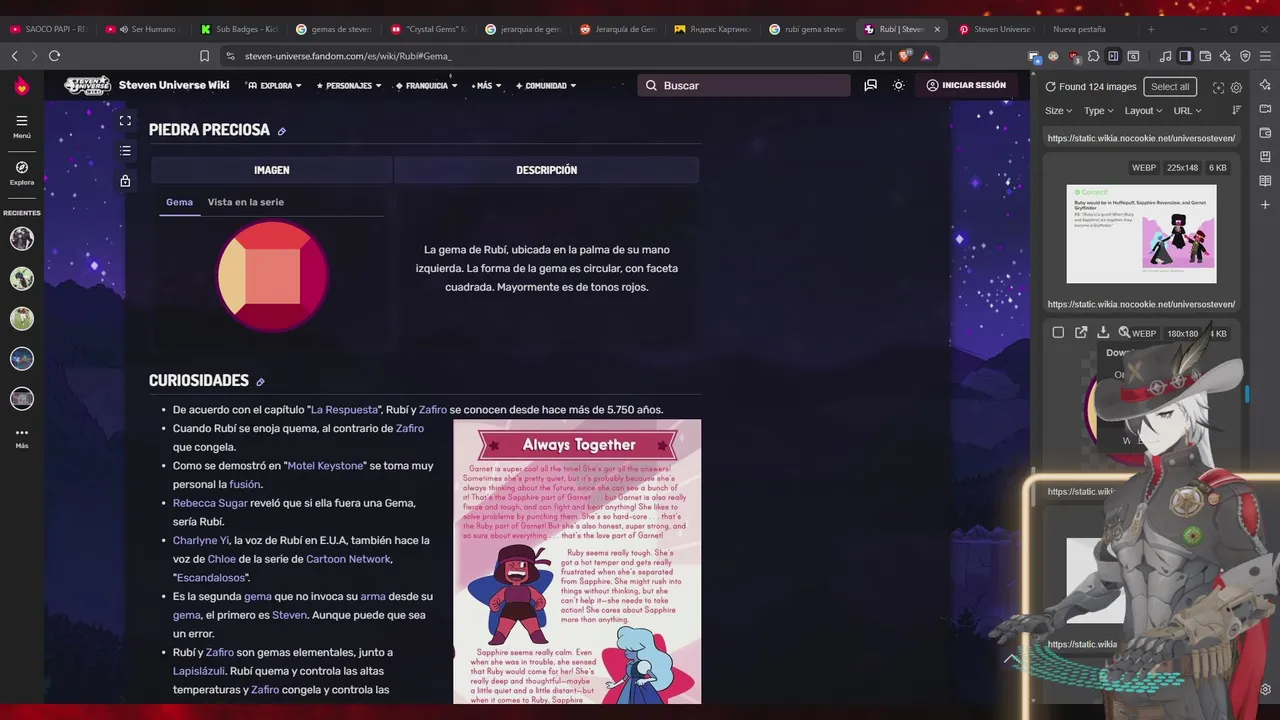Switch to the Sub Badges - Kick tab
1280x720 pixels.
(x=239, y=29)
